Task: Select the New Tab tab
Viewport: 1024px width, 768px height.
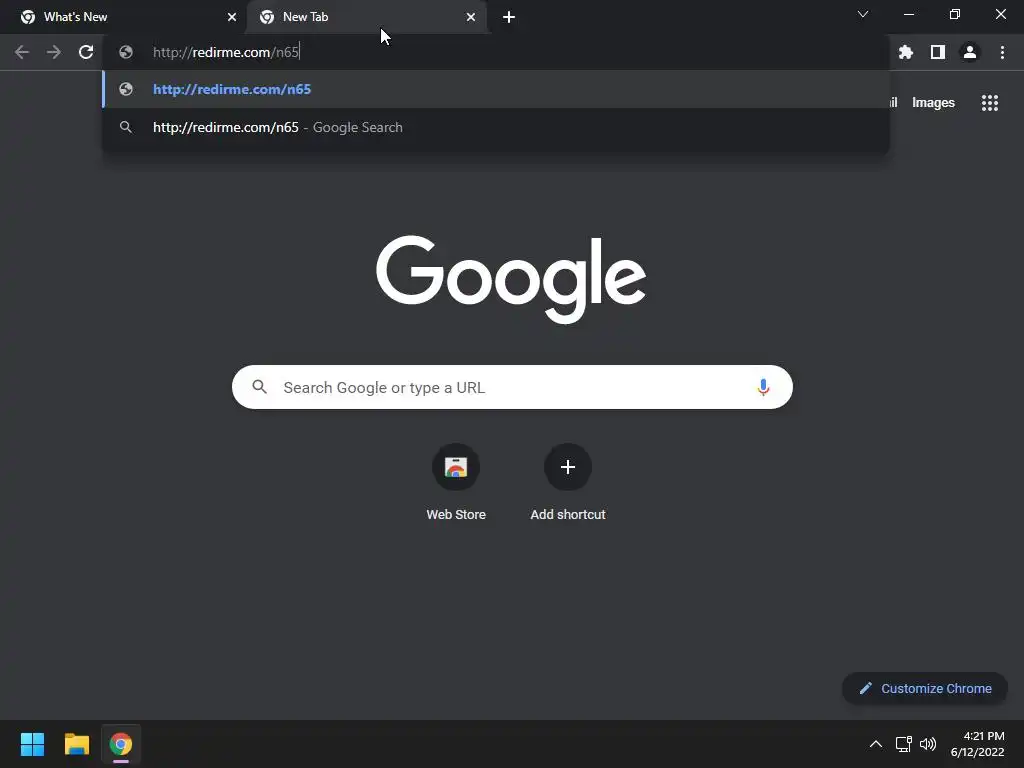Action: pos(368,17)
